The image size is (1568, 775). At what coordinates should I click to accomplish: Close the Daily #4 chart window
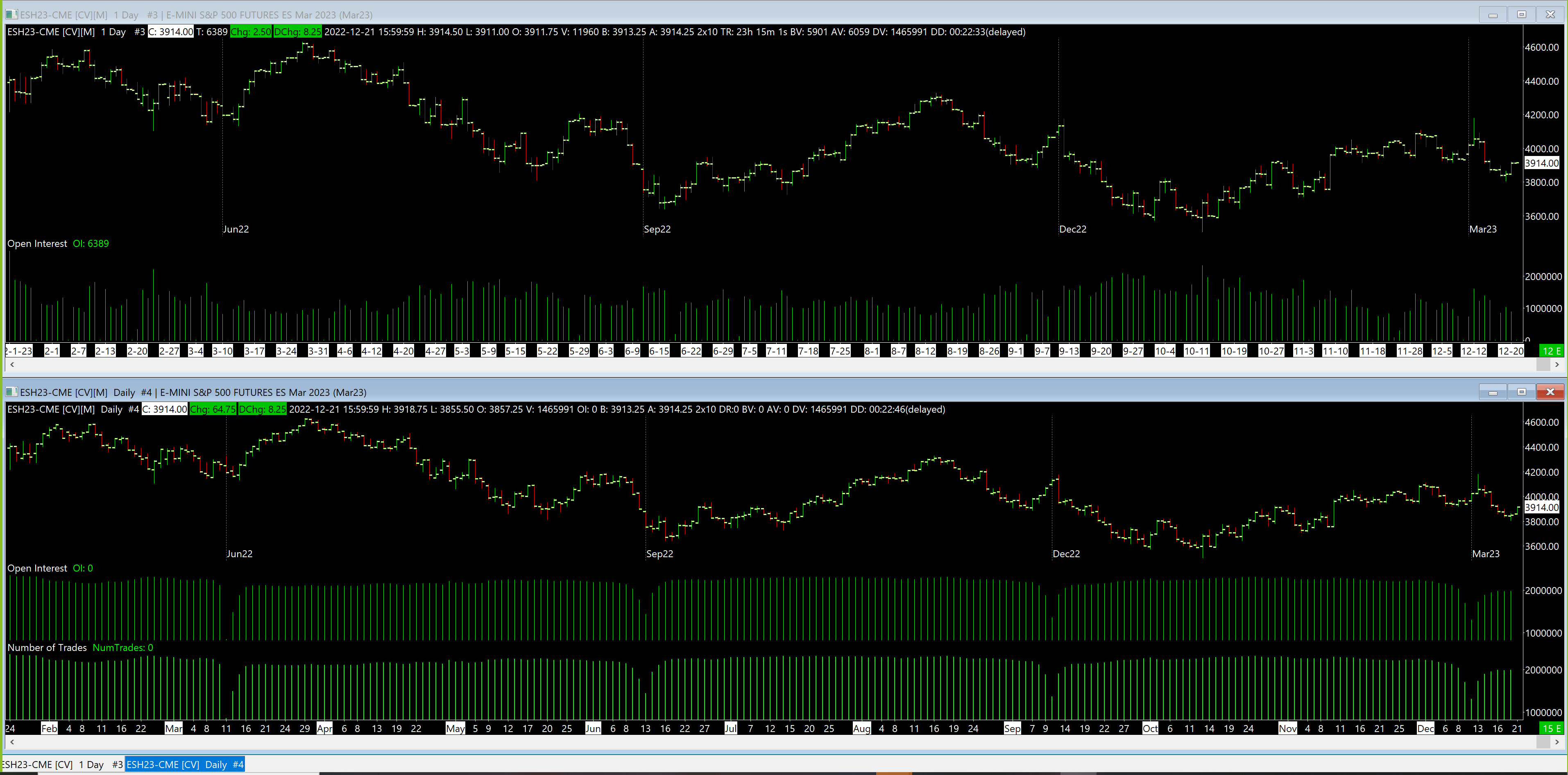pyautogui.click(x=1550, y=392)
